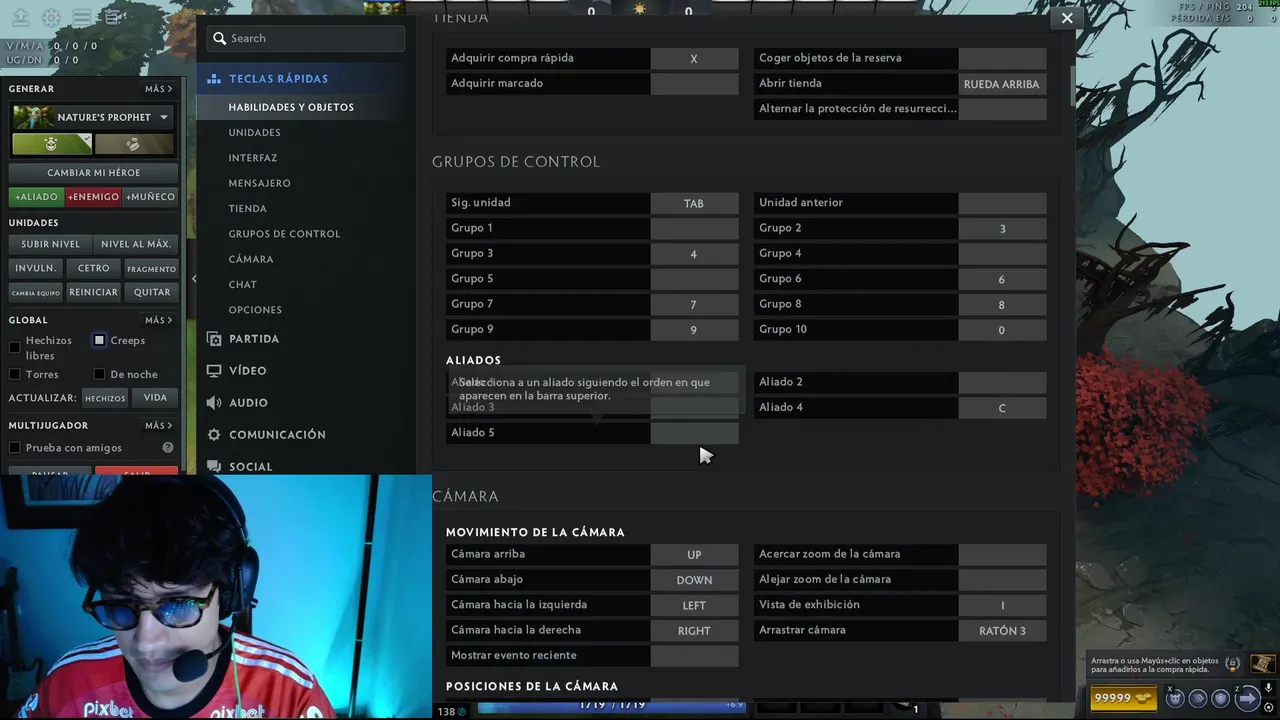This screenshot has height=720, width=1280.
Task: Click the Cambiar mi héroe button
Action: pos(93,173)
